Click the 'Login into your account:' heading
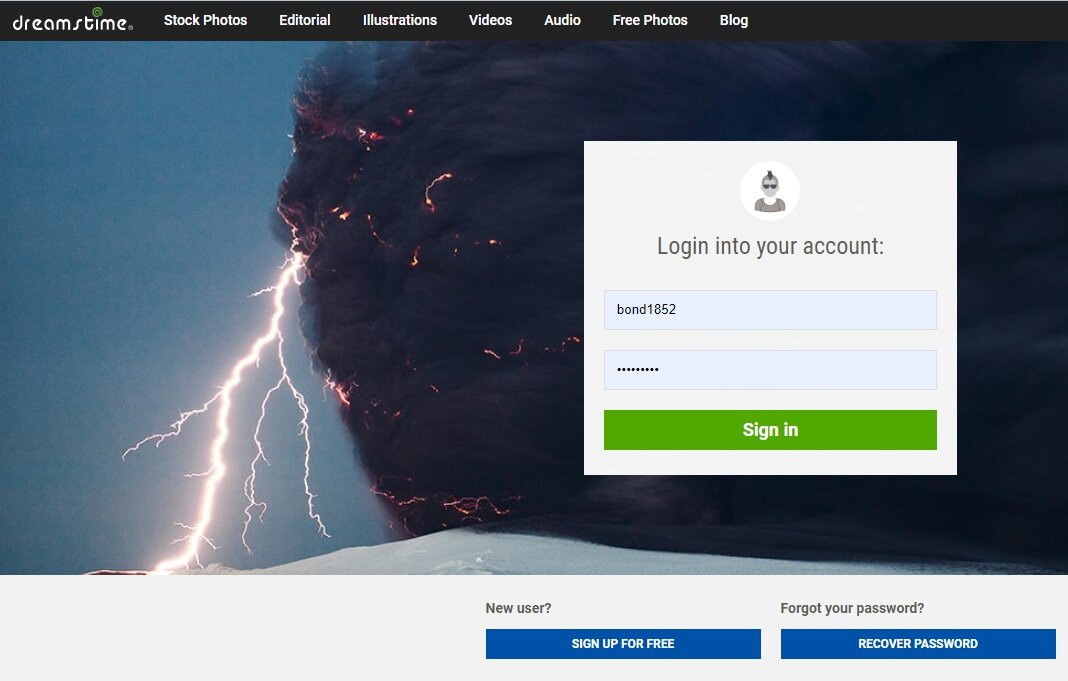Image resolution: width=1068 pixels, height=681 pixels. [x=770, y=247]
